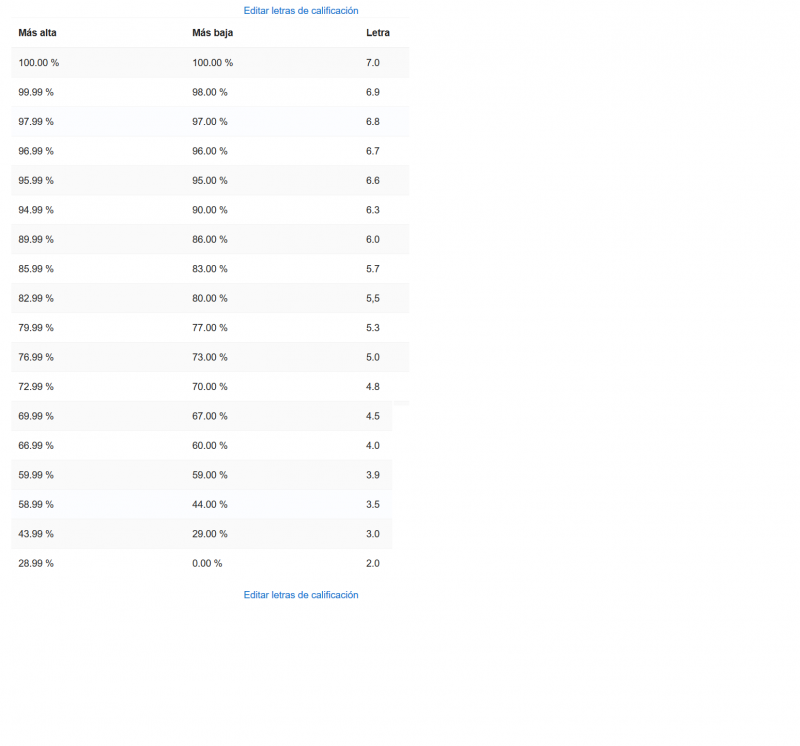Select the 95.00 % lowest value cell
The image size is (800, 746).
[210, 181]
